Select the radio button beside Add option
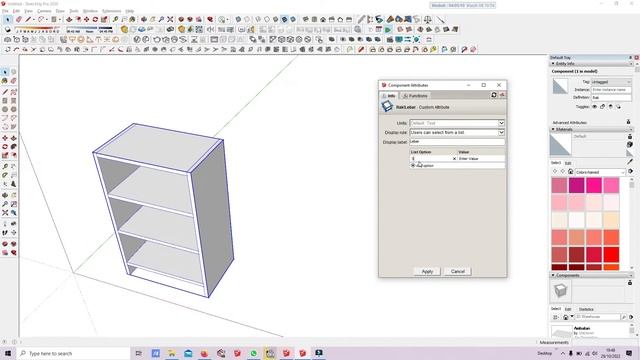The image size is (640, 360). pyautogui.click(x=413, y=166)
